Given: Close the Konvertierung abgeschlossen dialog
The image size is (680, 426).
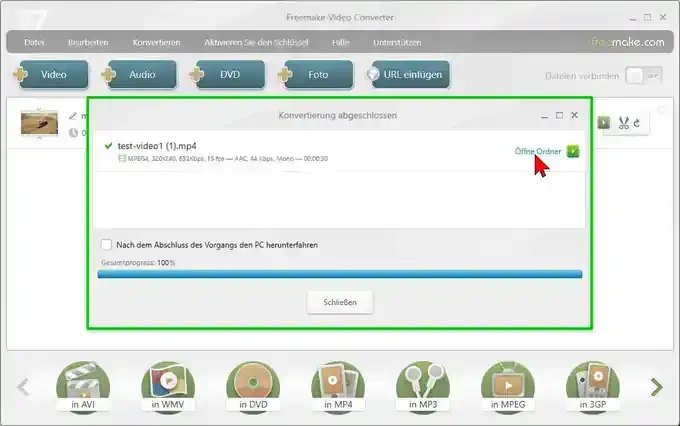Looking at the screenshot, I should [575, 115].
